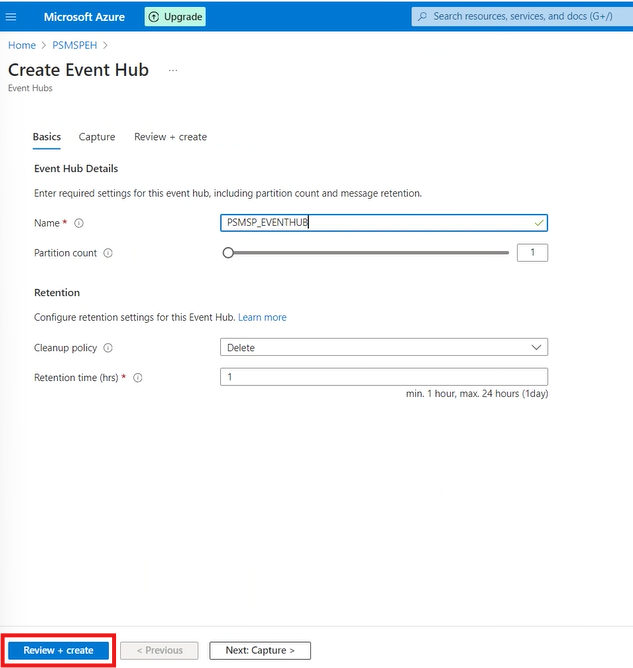Click the Next: Capture button
This screenshot has width=633, height=668.
pyautogui.click(x=260, y=650)
